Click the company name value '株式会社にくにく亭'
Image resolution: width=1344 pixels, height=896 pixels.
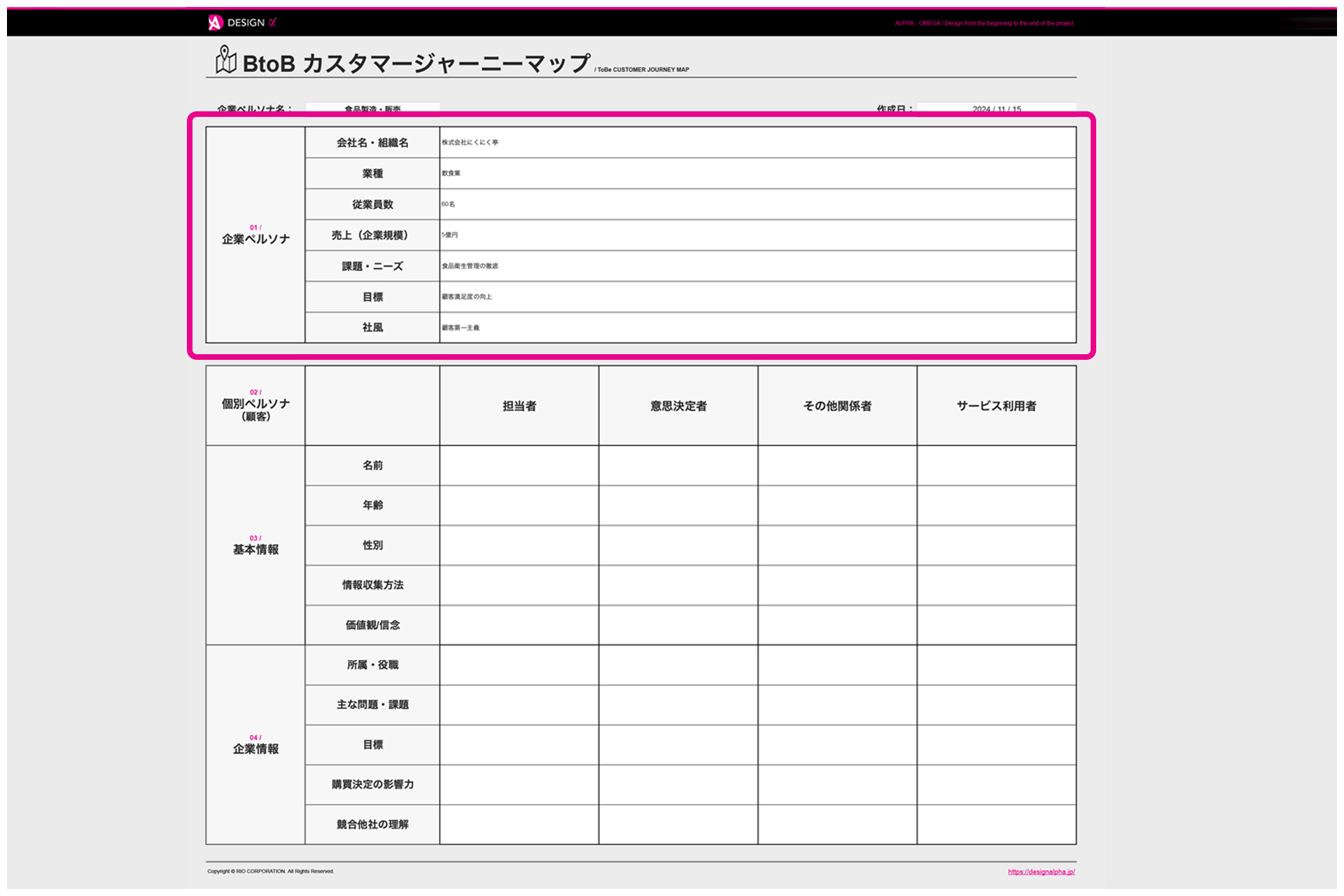(470, 142)
